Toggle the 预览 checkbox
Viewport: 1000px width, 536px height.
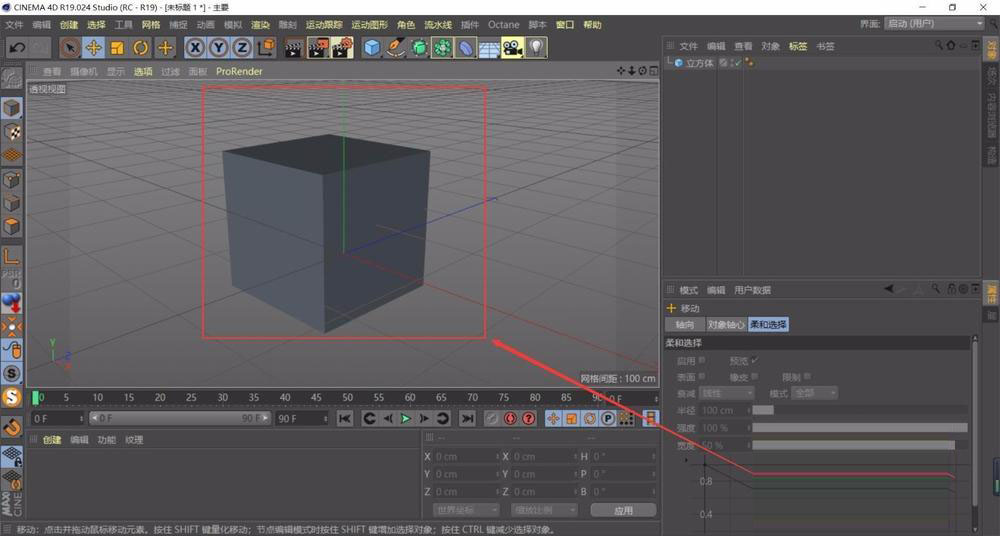755,361
